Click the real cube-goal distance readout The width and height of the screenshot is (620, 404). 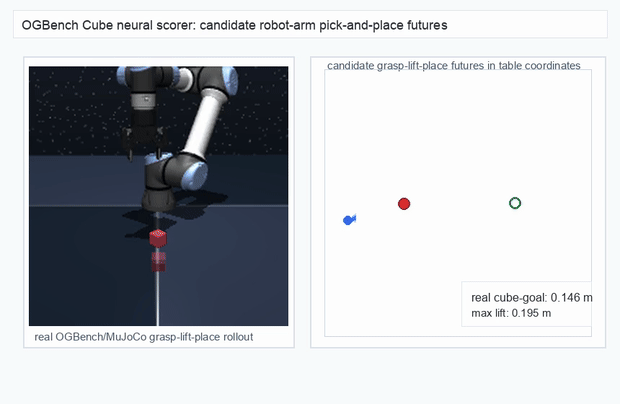point(531,298)
